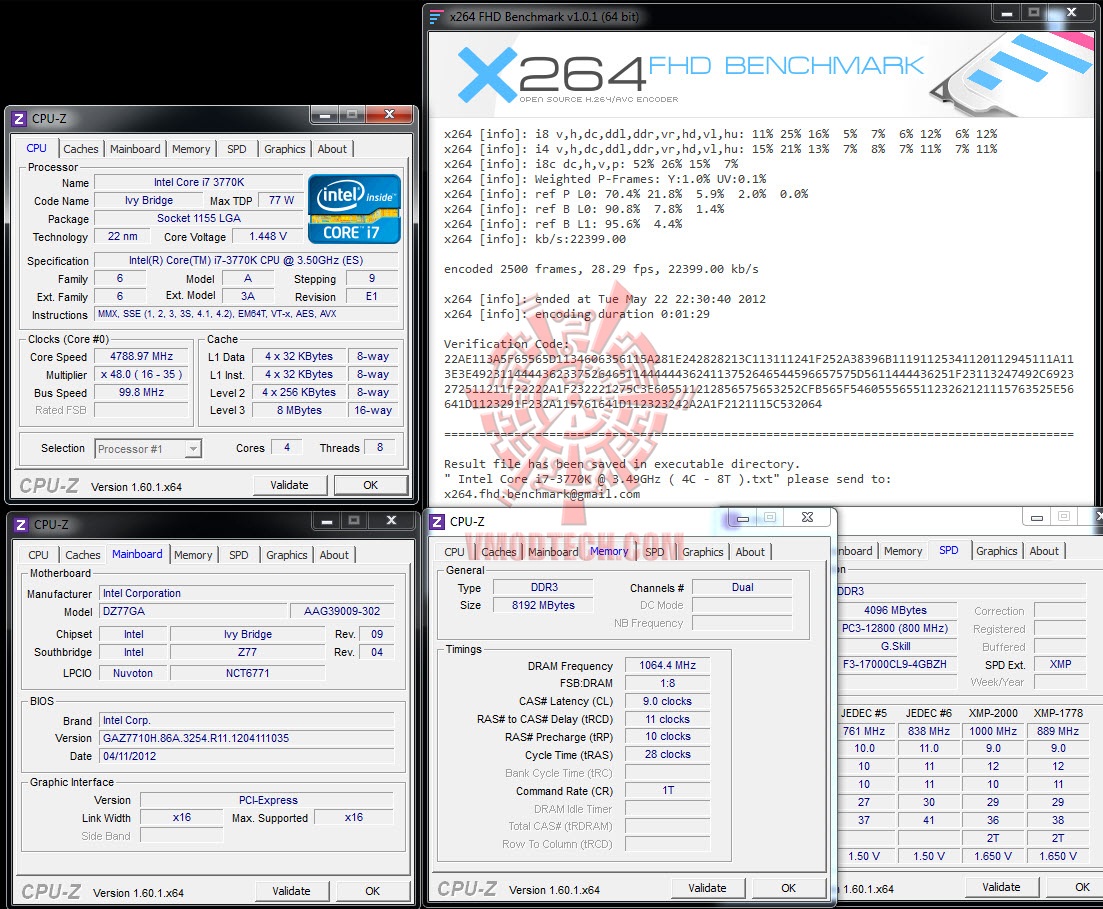Open About tab in the SPD CPU-Z window
The height and width of the screenshot is (909, 1103).
[x=1044, y=552]
